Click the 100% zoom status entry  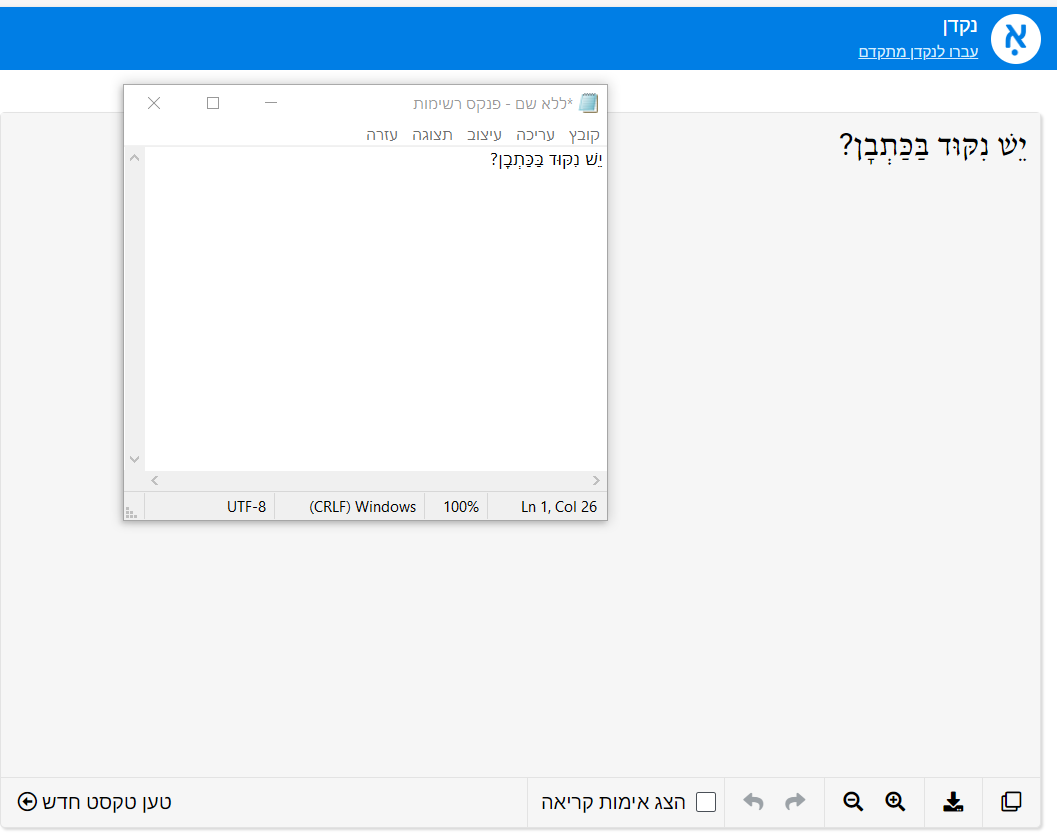pos(460,507)
